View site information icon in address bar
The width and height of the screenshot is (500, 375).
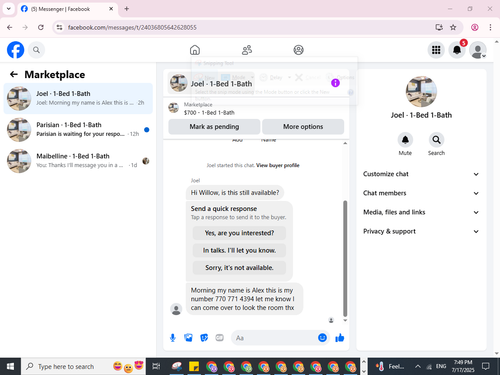59,27
